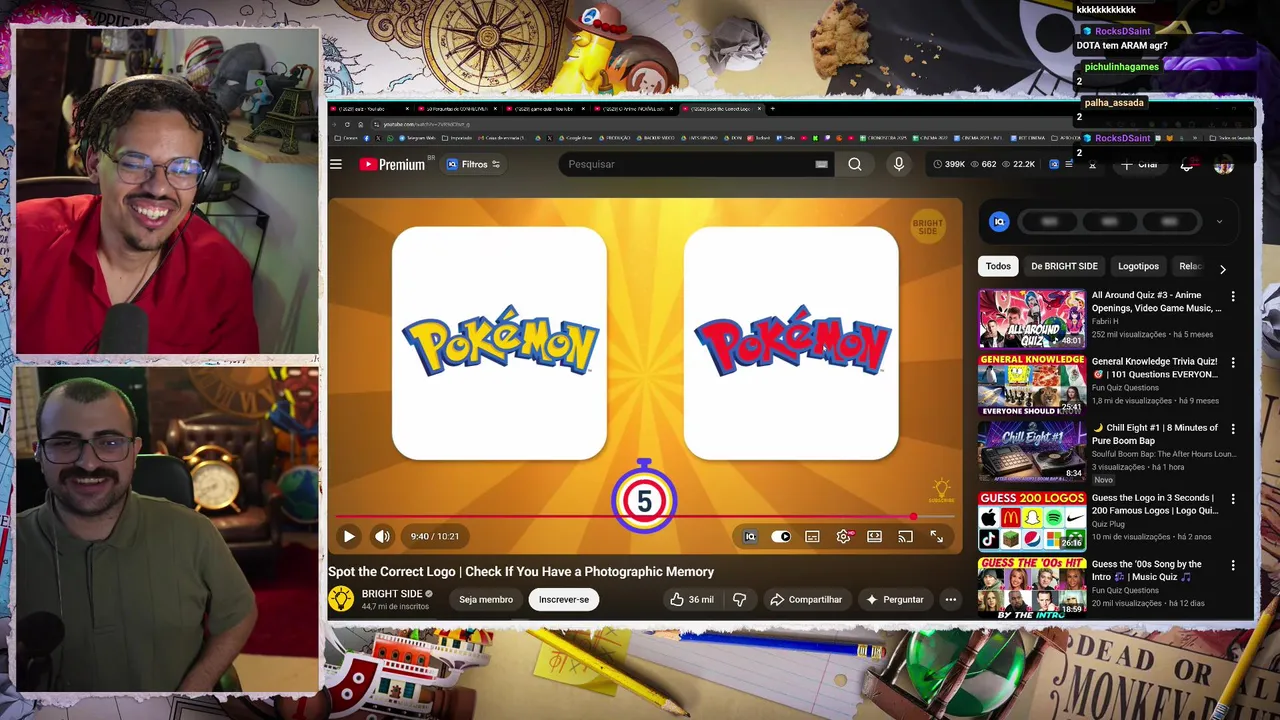Open options for Guess the Logo video
This screenshot has height=720, width=1280.
[x=1233, y=499]
